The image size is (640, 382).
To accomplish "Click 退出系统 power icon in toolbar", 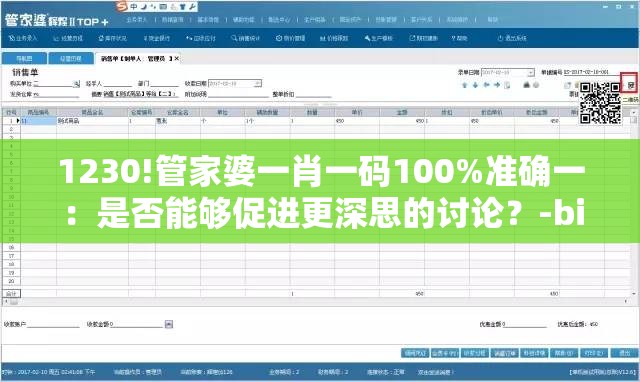I will [512, 38].
